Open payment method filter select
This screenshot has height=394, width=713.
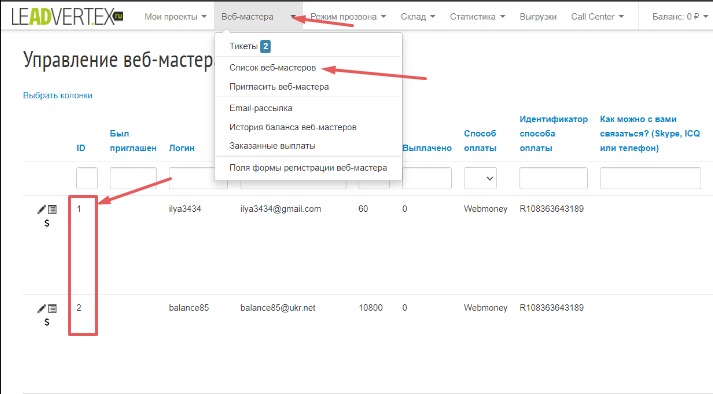[480, 178]
